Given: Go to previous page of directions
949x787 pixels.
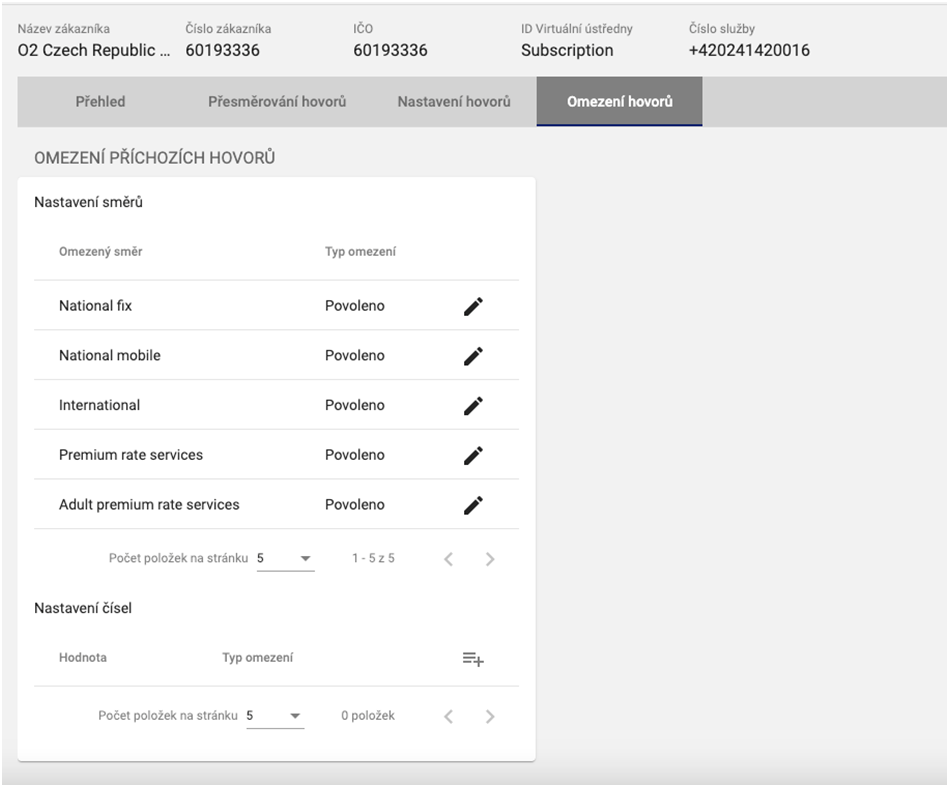Looking at the screenshot, I should click(448, 559).
